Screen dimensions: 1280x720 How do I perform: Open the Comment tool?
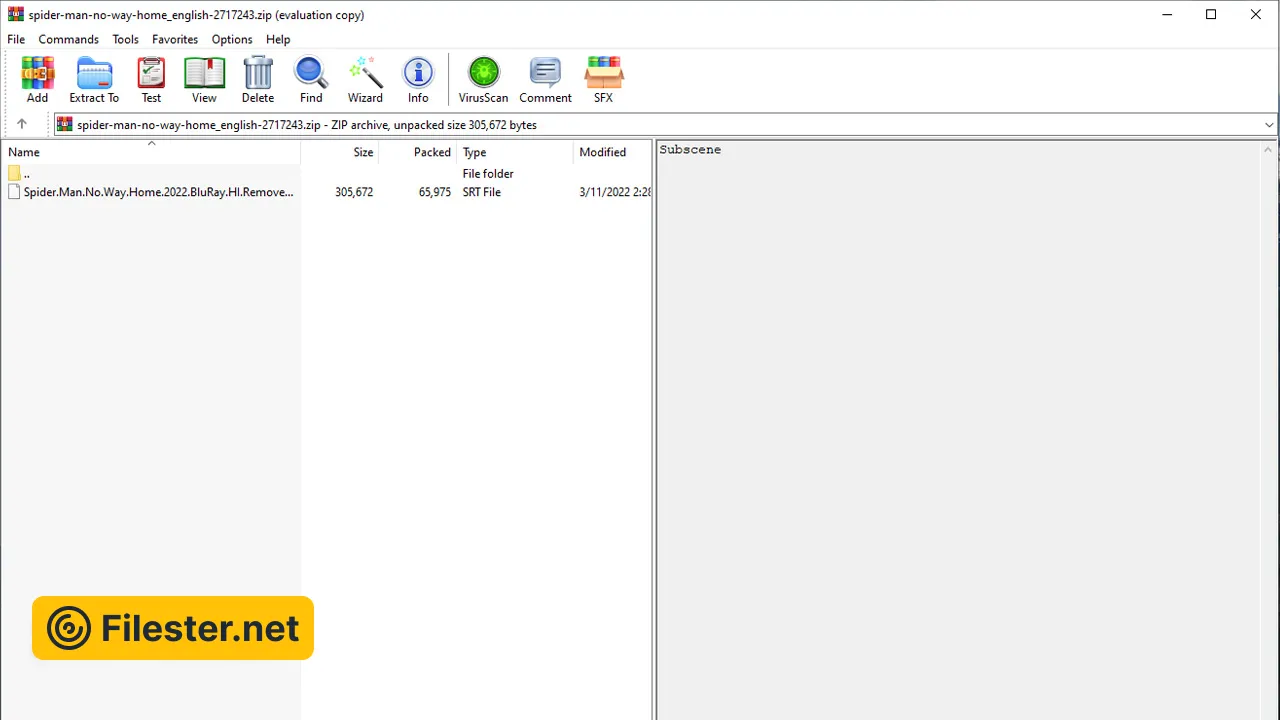pyautogui.click(x=545, y=79)
